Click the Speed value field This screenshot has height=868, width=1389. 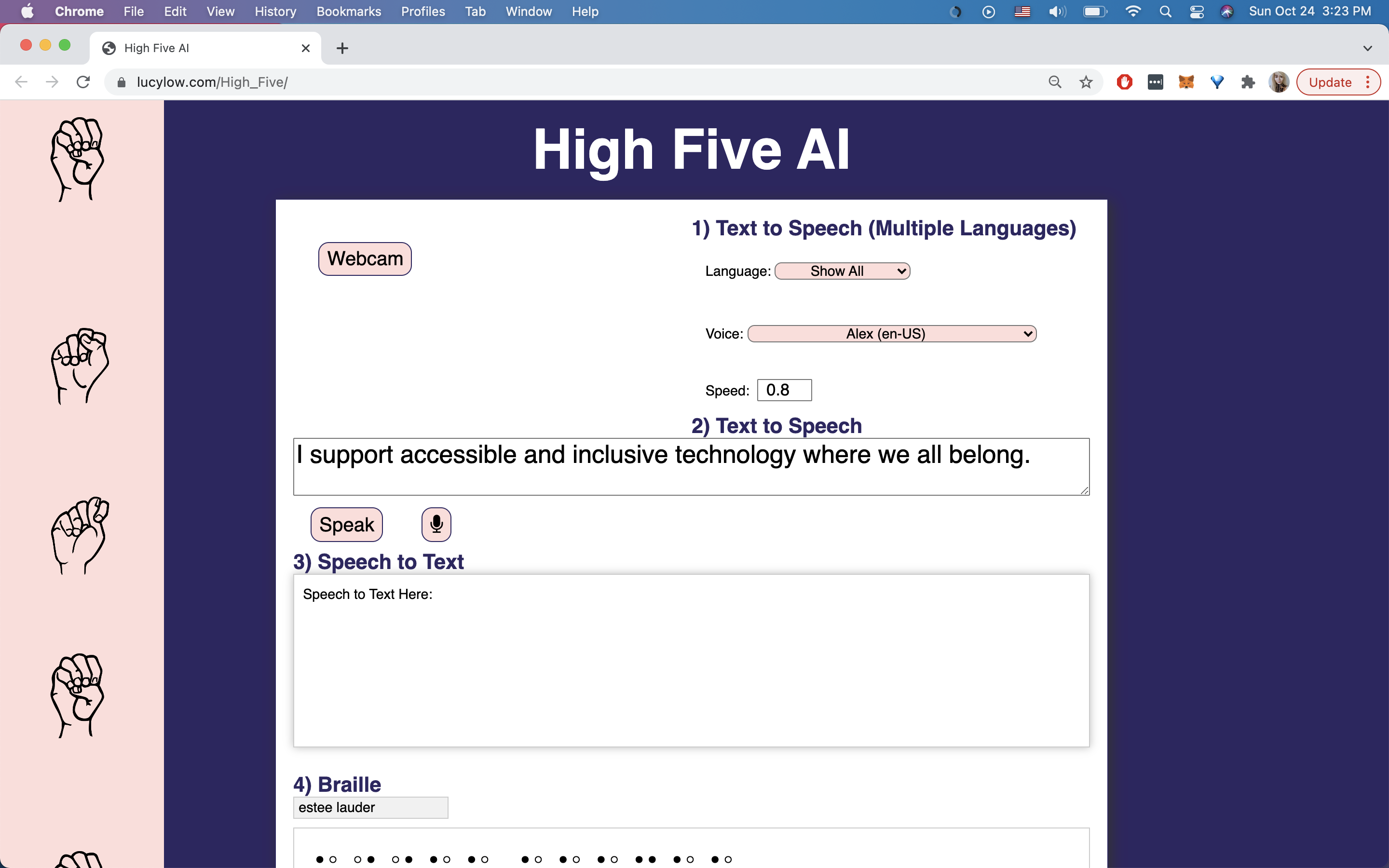(x=784, y=391)
